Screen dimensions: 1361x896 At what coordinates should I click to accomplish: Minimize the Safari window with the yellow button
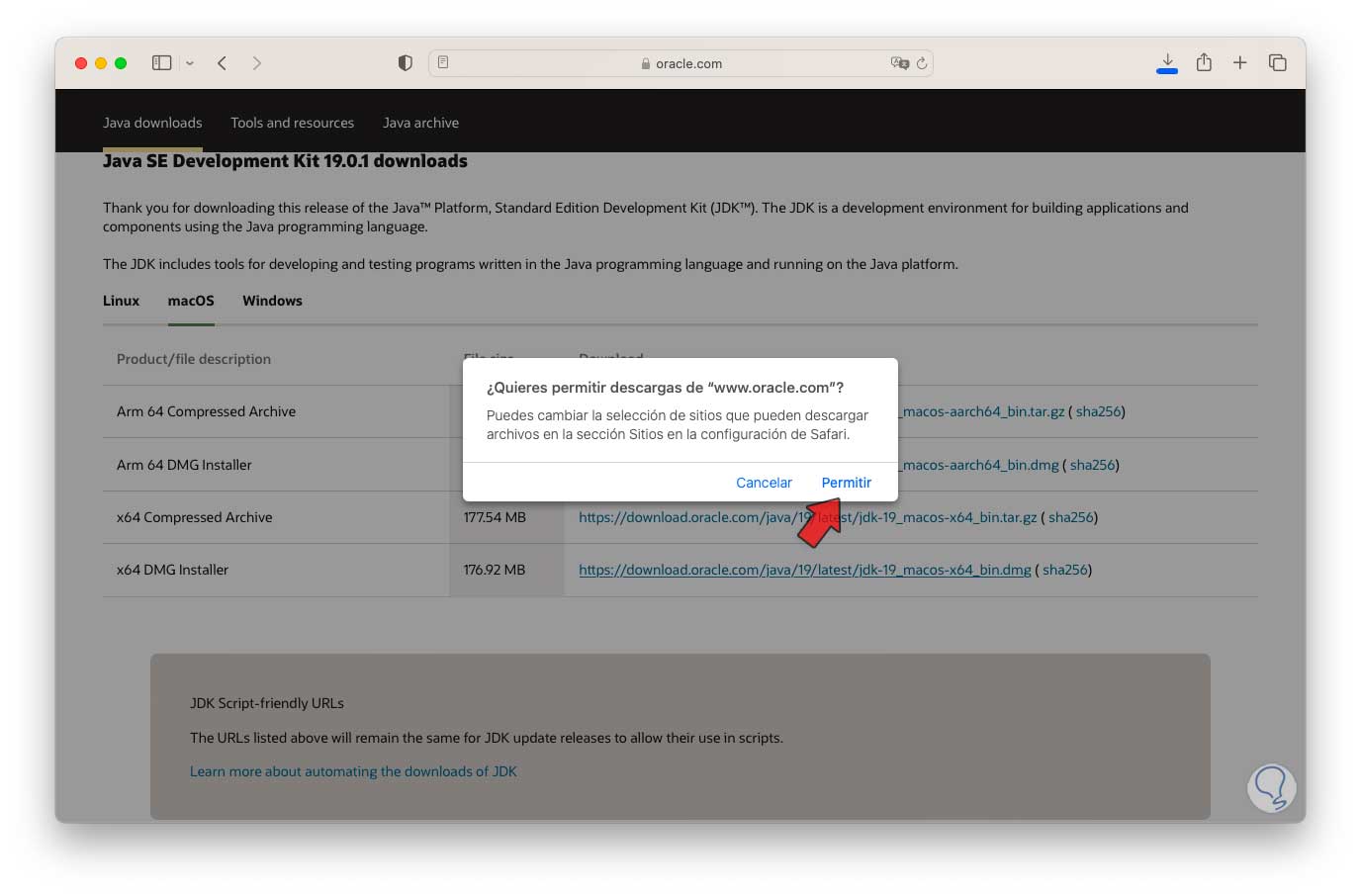pyautogui.click(x=101, y=63)
